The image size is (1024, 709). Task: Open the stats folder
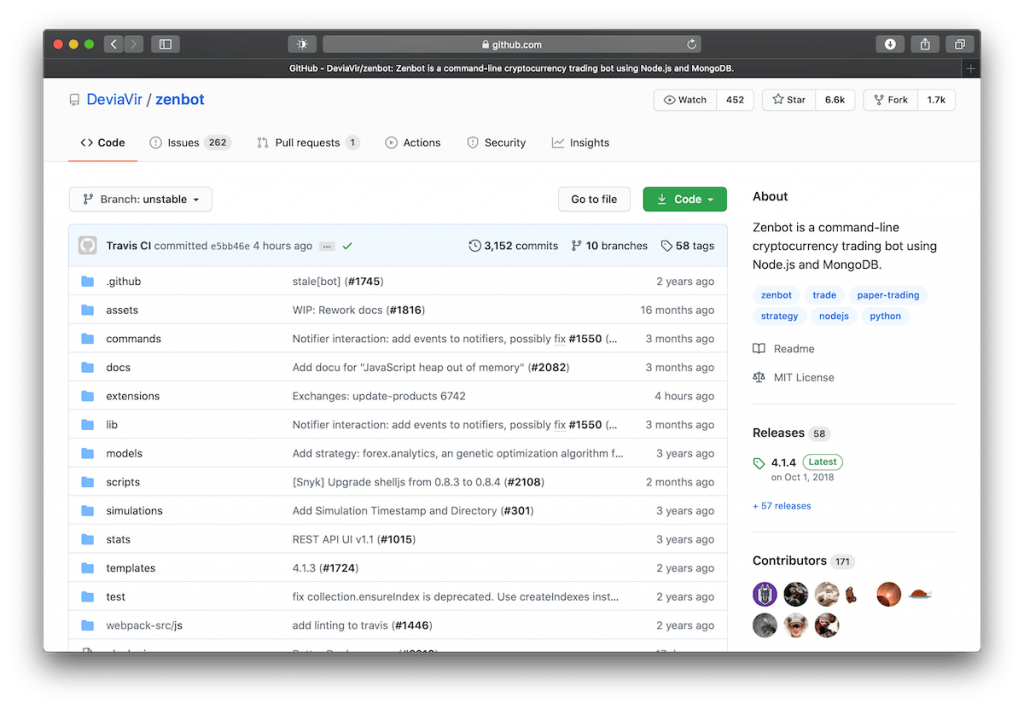118,540
